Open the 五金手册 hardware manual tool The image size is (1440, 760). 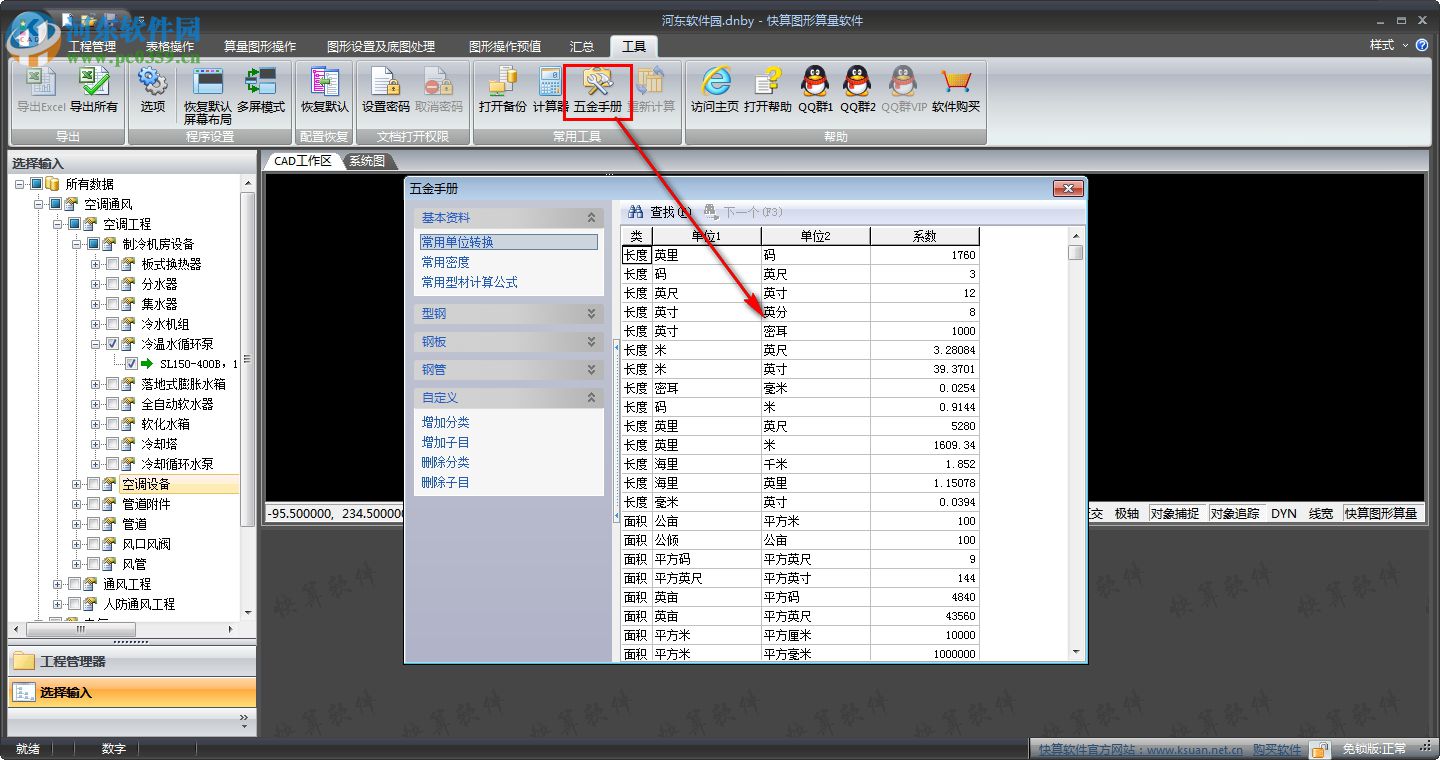596,90
